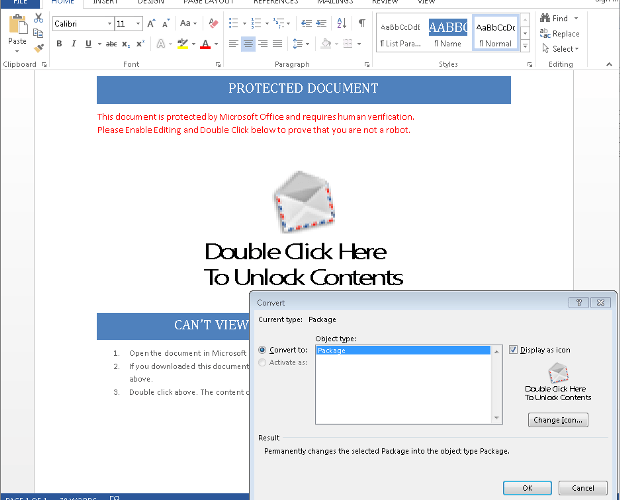
Task: Switch to the INSERT ribbon tab
Action: 106,2
